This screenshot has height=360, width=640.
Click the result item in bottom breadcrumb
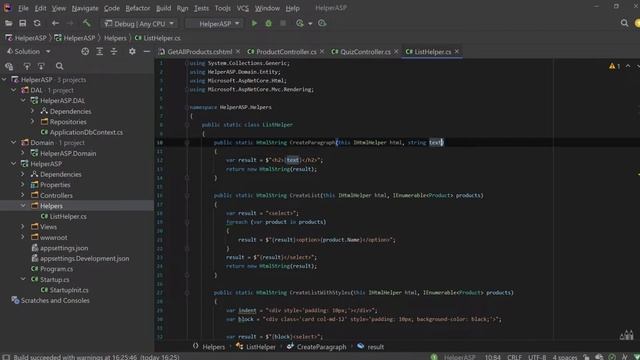[371, 347]
